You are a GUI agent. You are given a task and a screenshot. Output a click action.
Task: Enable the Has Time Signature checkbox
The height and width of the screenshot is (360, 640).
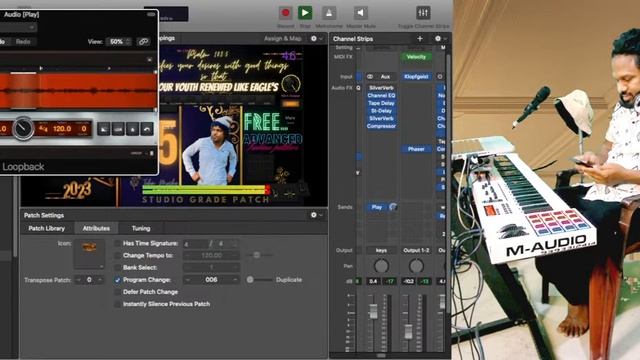pyautogui.click(x=118, y=243)
